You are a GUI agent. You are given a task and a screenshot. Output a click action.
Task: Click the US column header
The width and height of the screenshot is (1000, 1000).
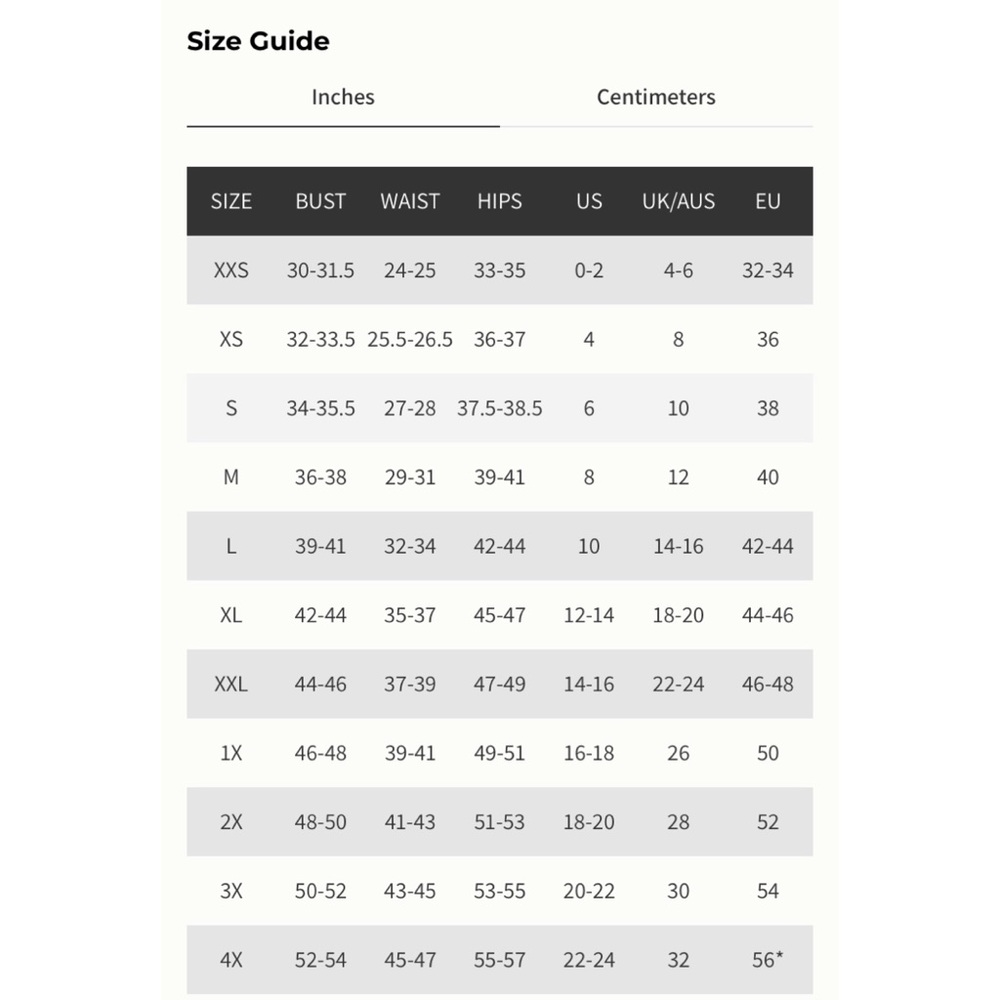coord(589,201)
